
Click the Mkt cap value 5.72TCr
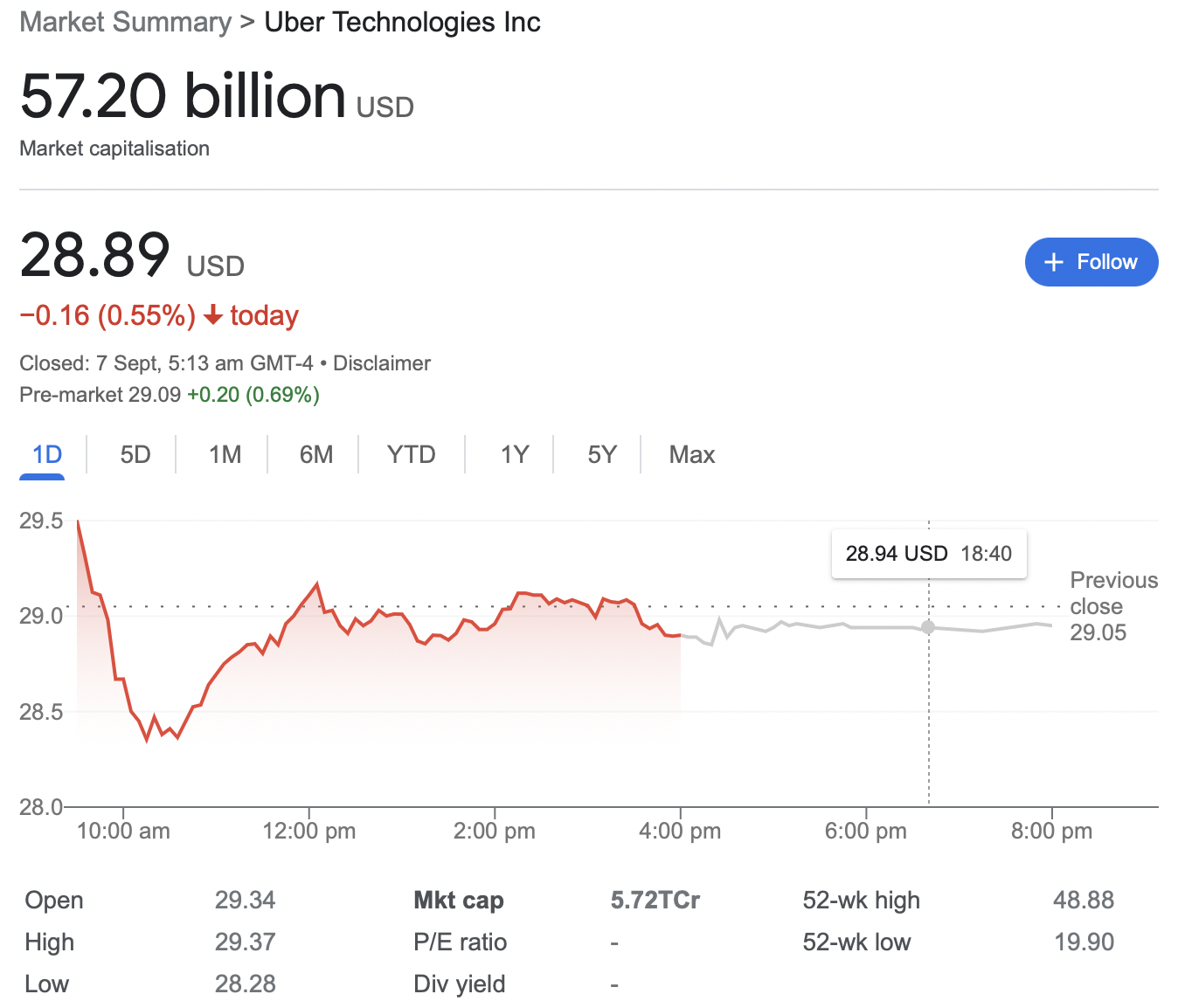(x=655, y=901)
